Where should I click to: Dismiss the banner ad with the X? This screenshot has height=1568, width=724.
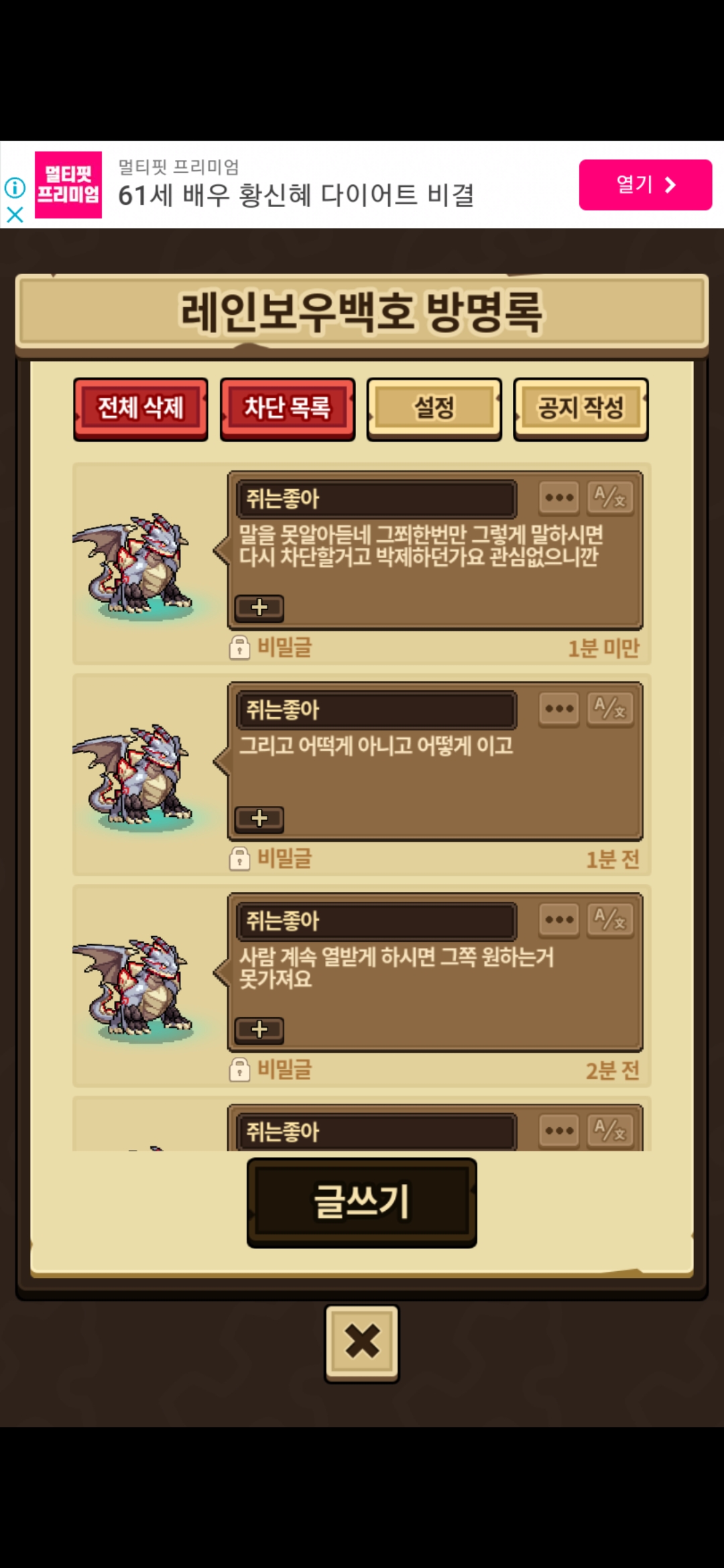(x=15, y=214)
